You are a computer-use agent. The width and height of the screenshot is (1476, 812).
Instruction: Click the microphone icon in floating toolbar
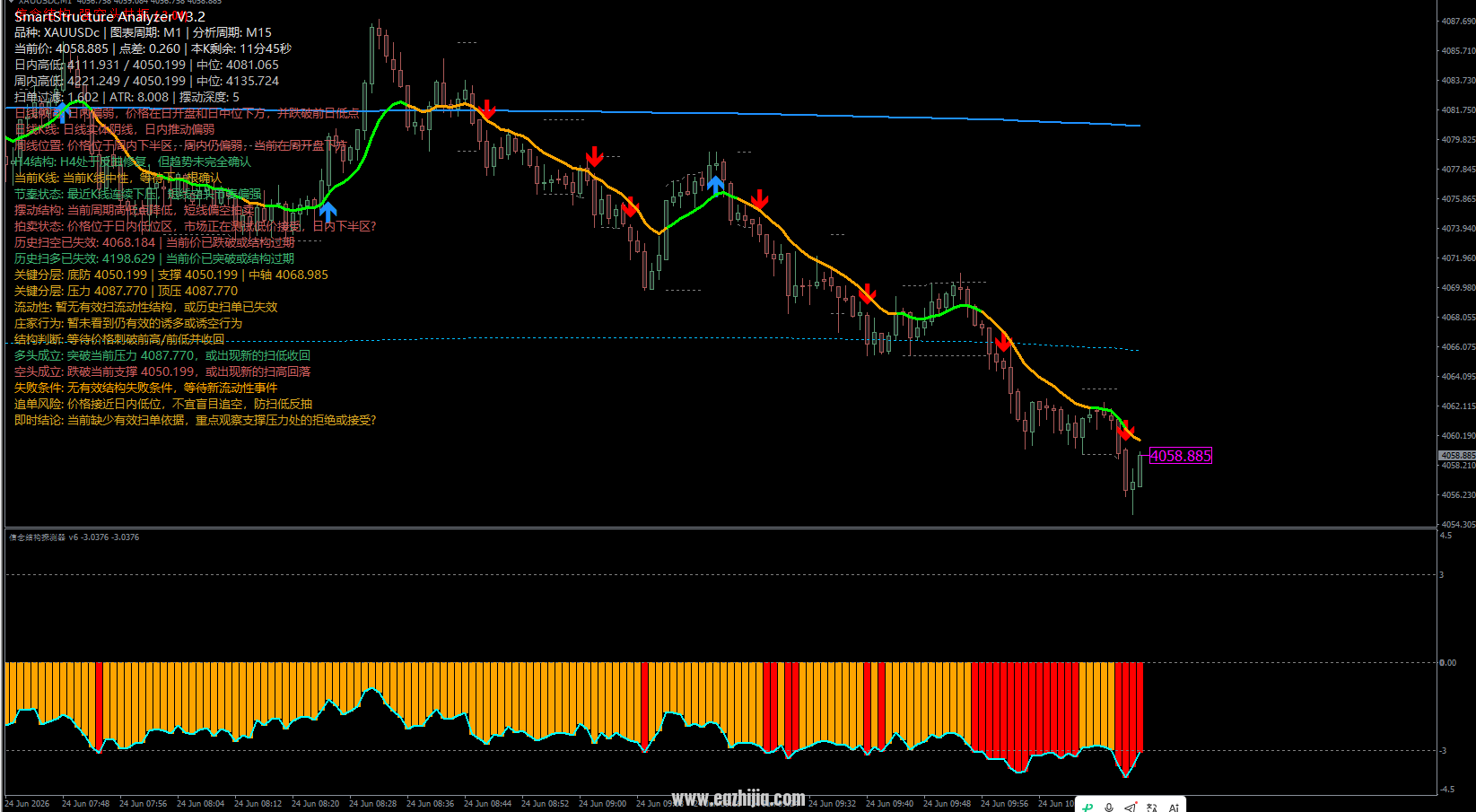click(1109, 808)
